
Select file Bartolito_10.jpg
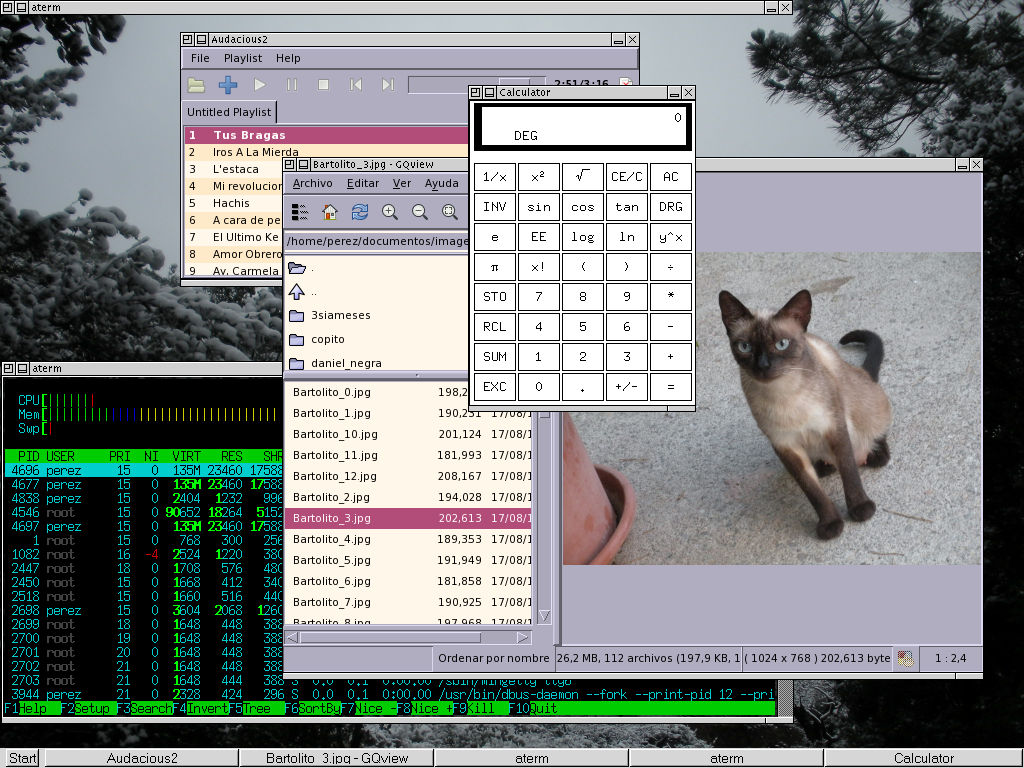tap(409, 434)
